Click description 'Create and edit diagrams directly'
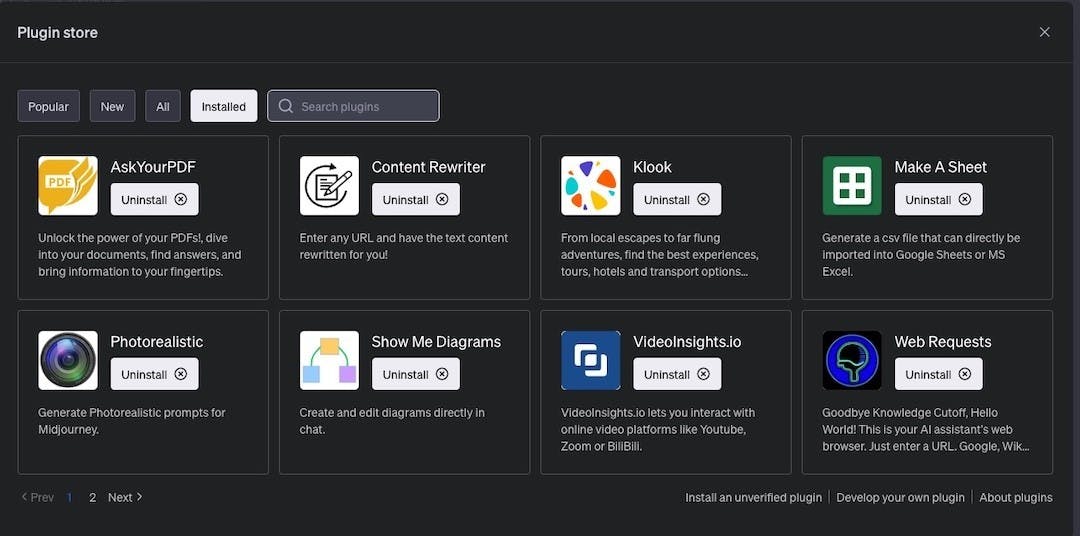 392,422
